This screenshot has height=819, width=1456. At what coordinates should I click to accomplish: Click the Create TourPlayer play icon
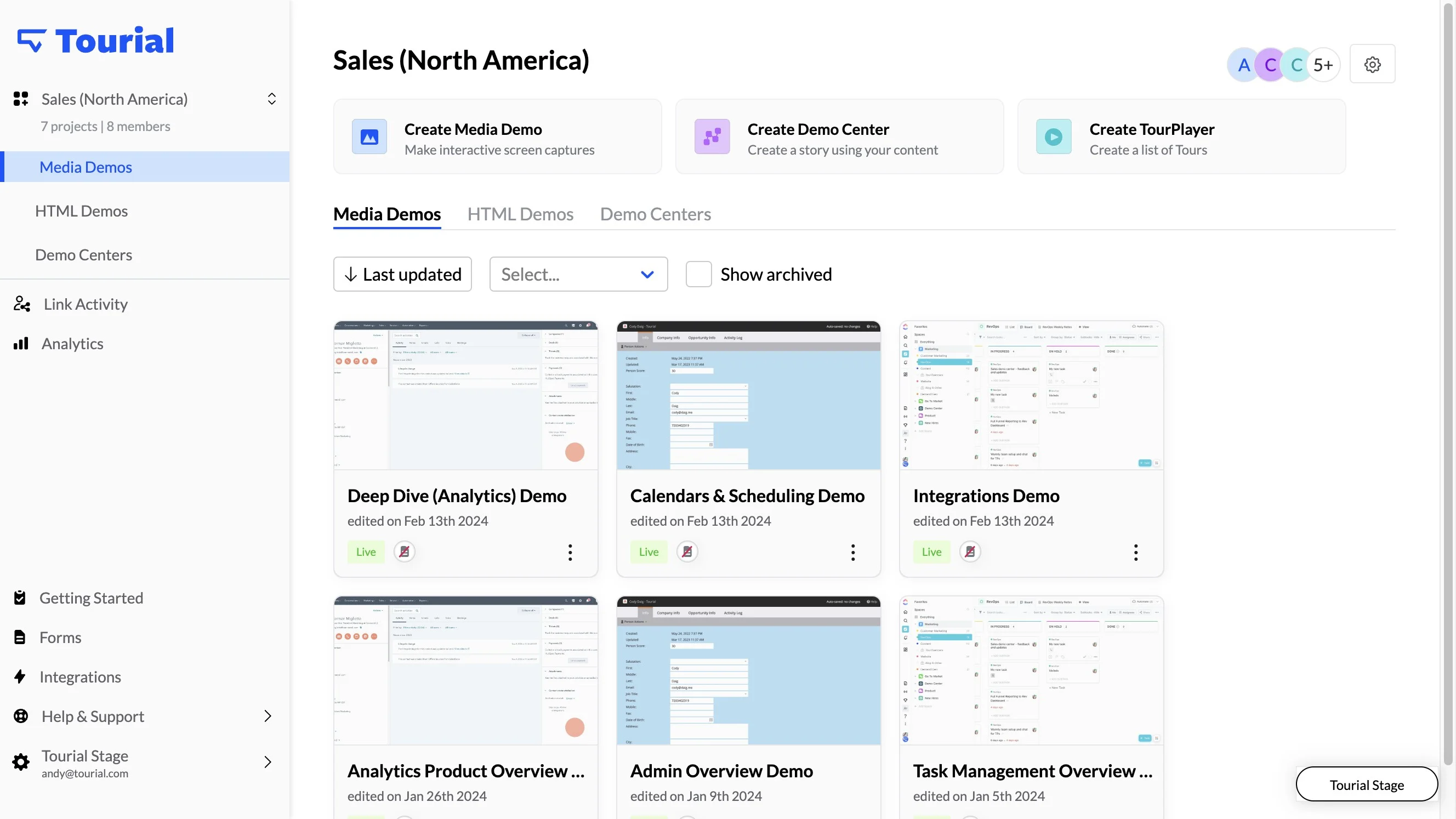1054,137
